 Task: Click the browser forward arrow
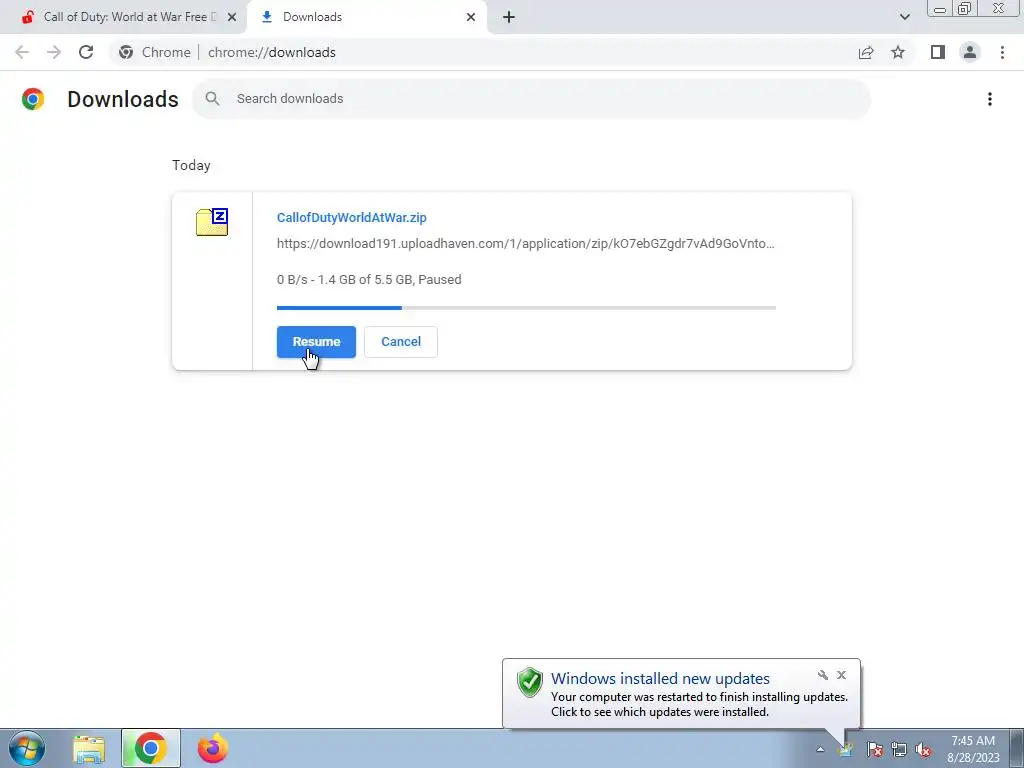(54, 52)
